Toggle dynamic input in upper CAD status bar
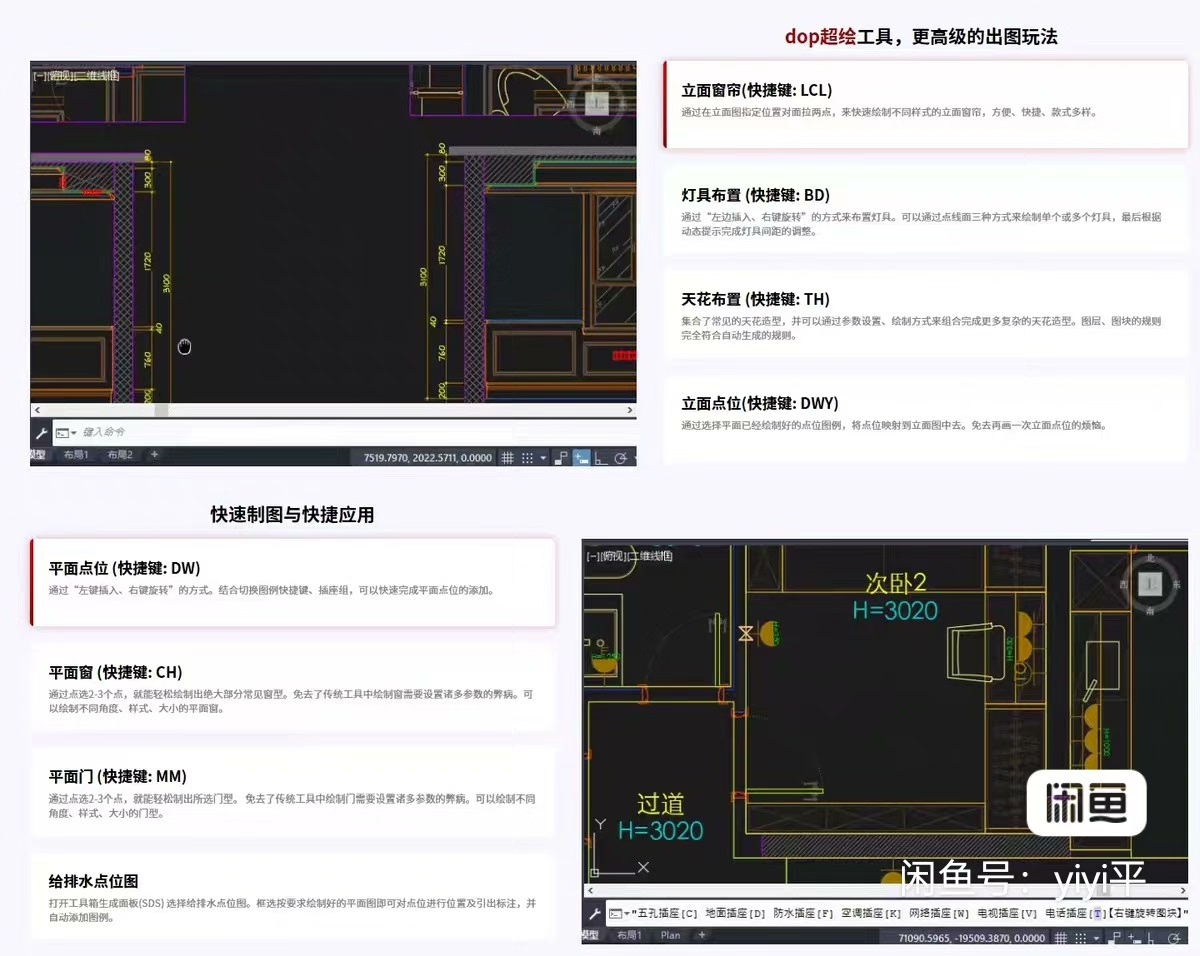The image size is (1200, 956). pyautogui.click(x=581, y=457)
